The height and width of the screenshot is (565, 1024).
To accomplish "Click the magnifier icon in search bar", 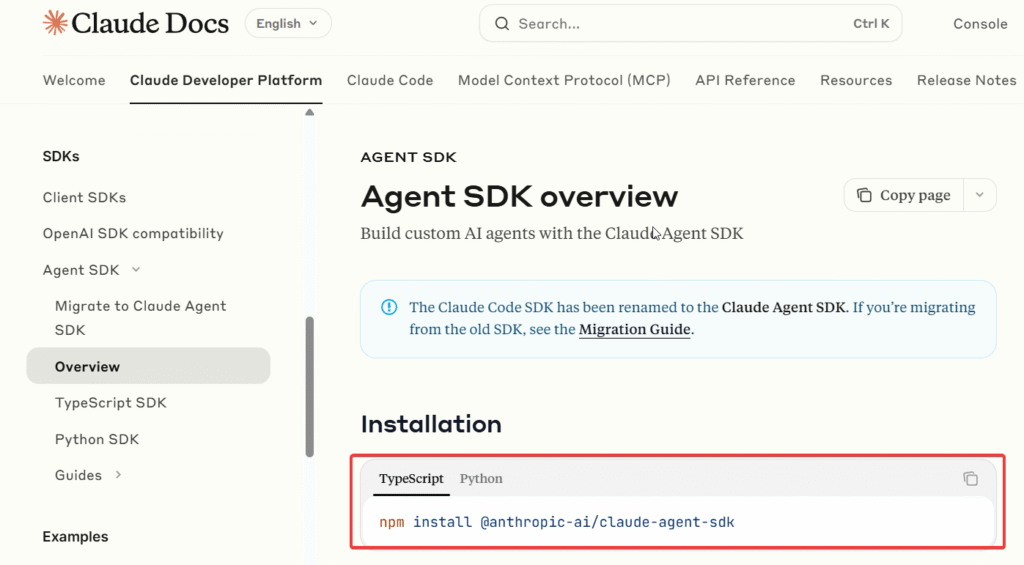I will [x=502, y=24].
